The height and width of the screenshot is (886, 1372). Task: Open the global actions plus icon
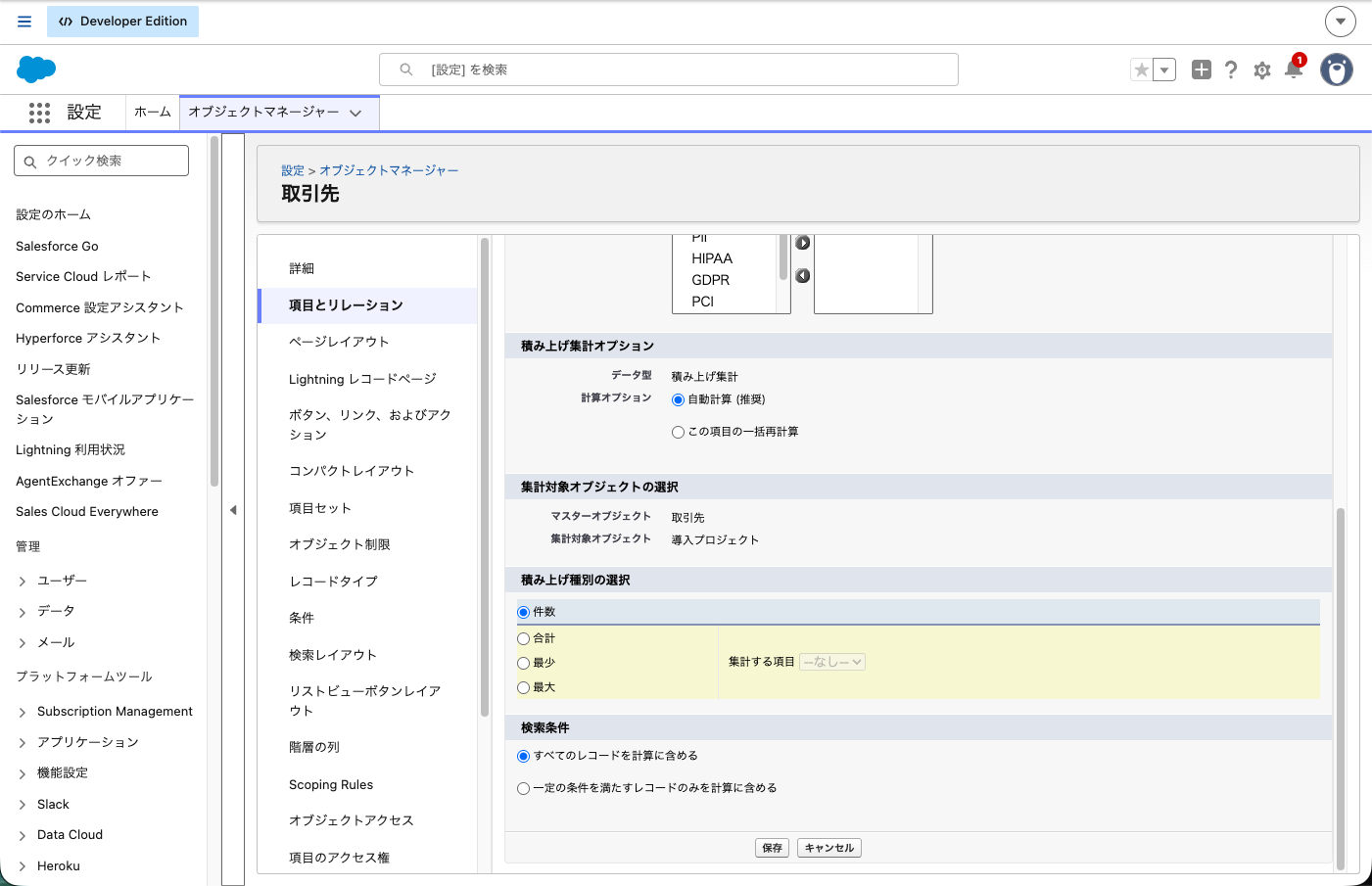[1202, 70]
